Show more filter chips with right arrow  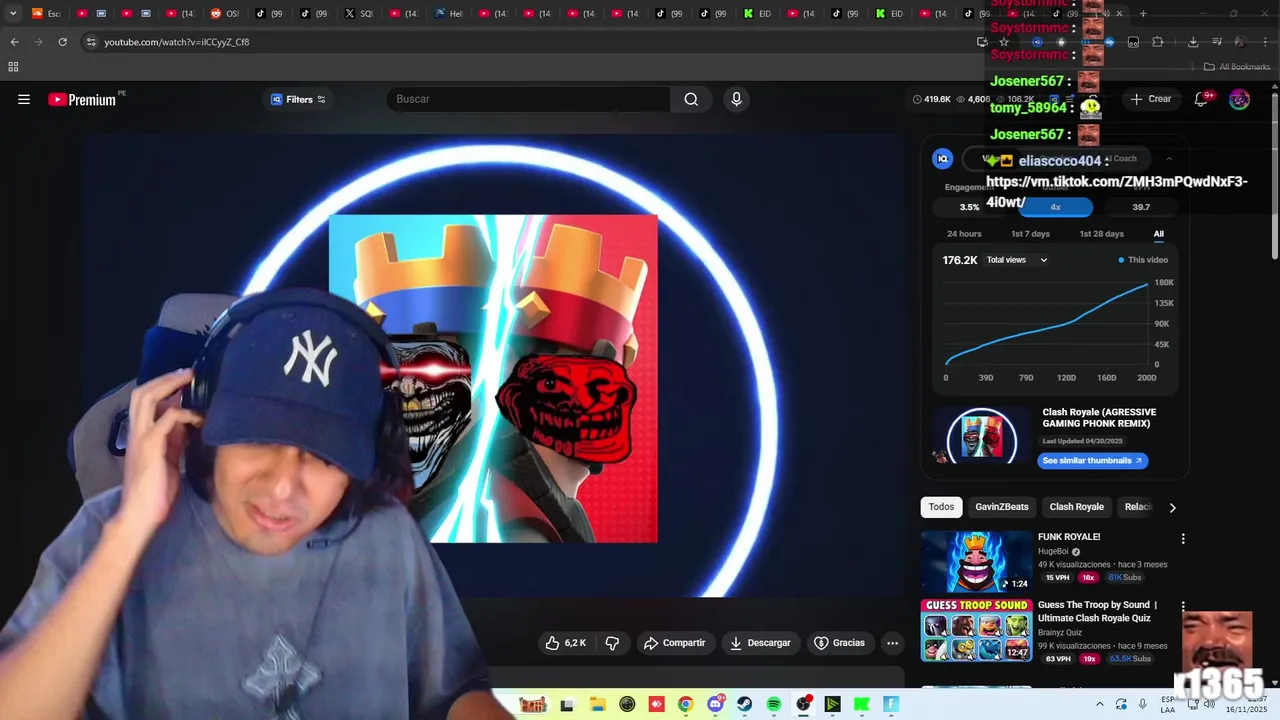pyautogui.click(x=1172, y=507)
